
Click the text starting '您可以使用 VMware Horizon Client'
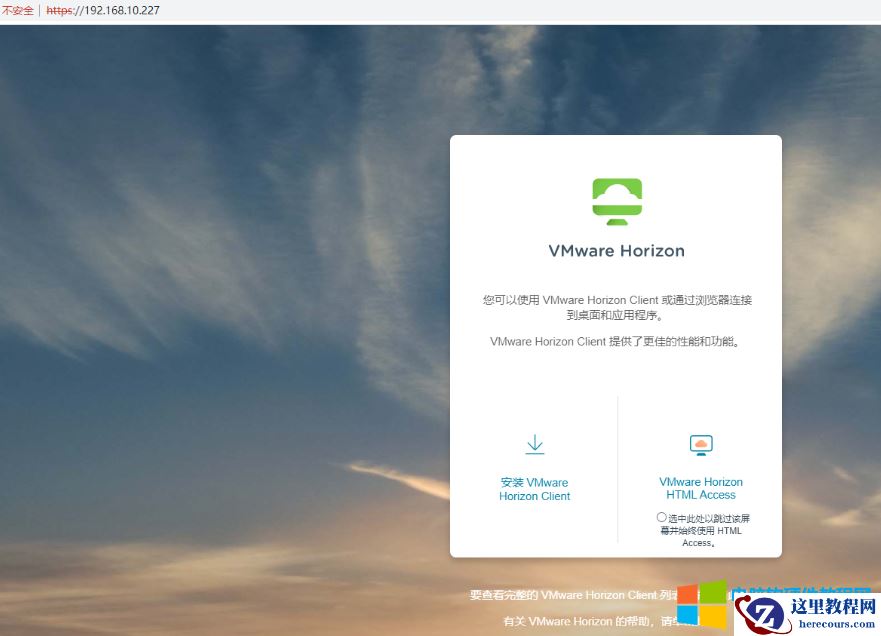coord(616,307)
